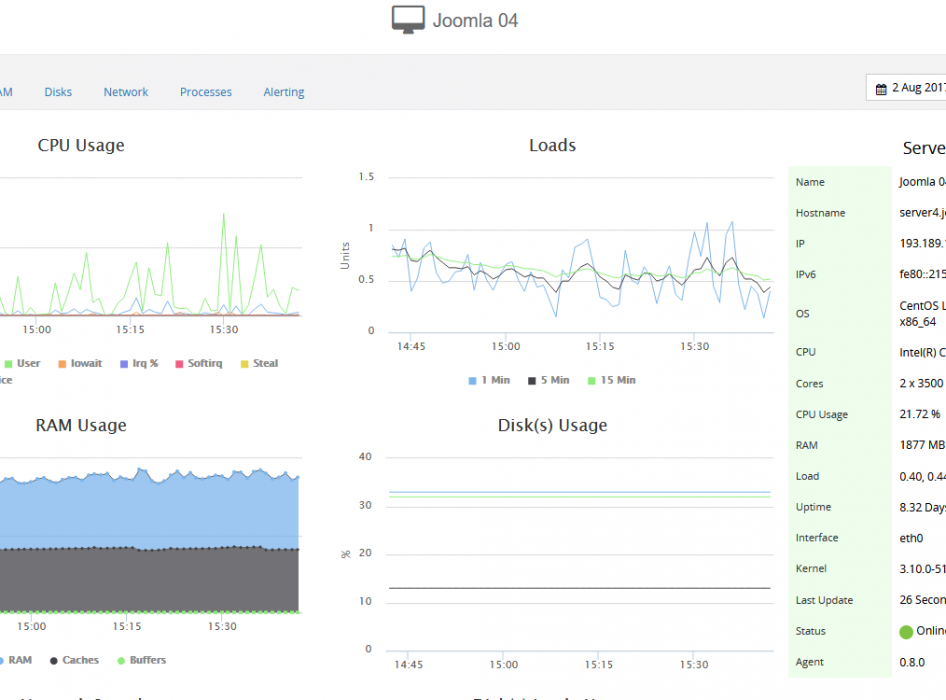Click the green Online status indicator dot
The image size is (946, 700).
[x=906, y=632]
